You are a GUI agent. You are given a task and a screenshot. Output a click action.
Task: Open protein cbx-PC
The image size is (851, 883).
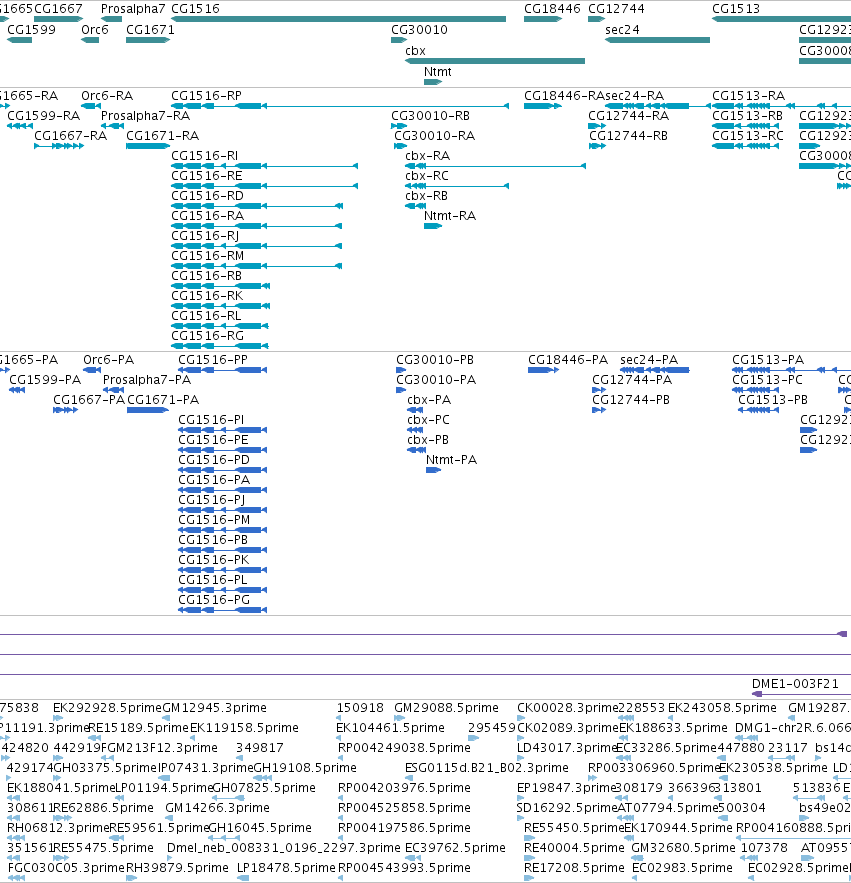(429, 420)
